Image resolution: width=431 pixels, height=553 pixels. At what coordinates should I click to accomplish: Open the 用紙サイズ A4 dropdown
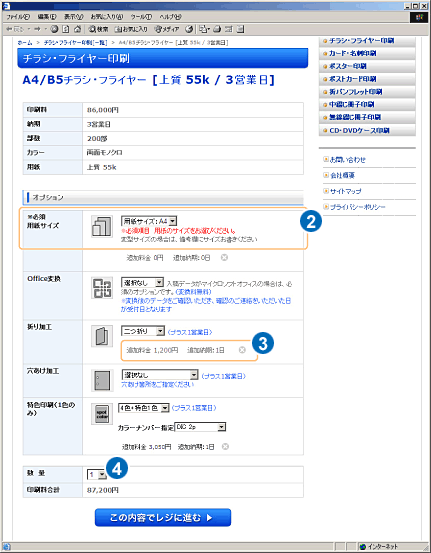coord(149,221)
